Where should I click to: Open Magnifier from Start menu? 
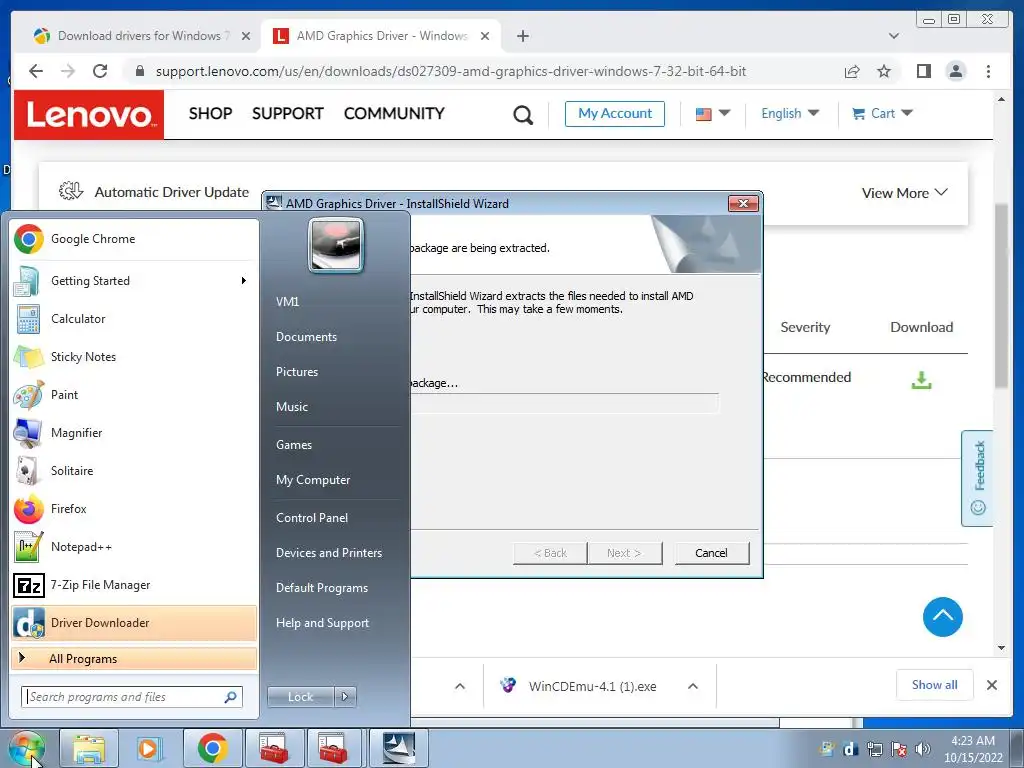click(x=134, y=432)
